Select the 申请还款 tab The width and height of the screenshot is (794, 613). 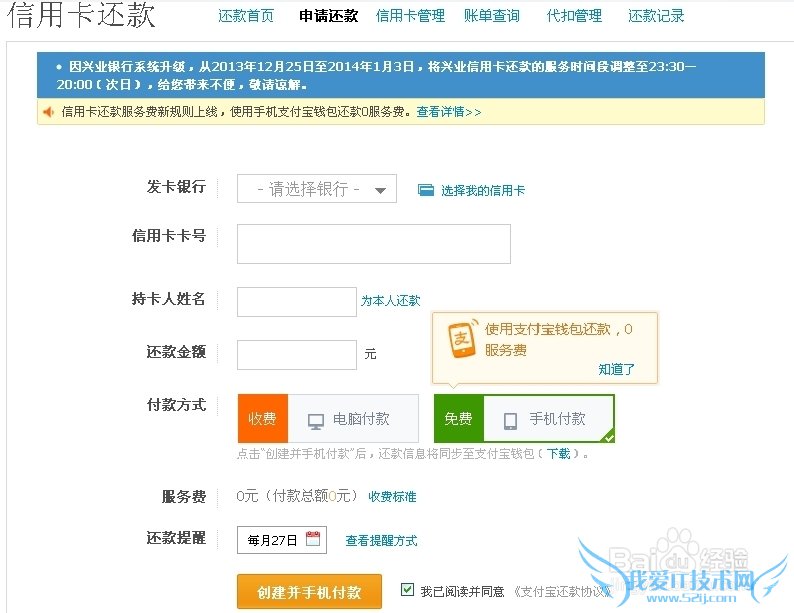click(329, 16)
